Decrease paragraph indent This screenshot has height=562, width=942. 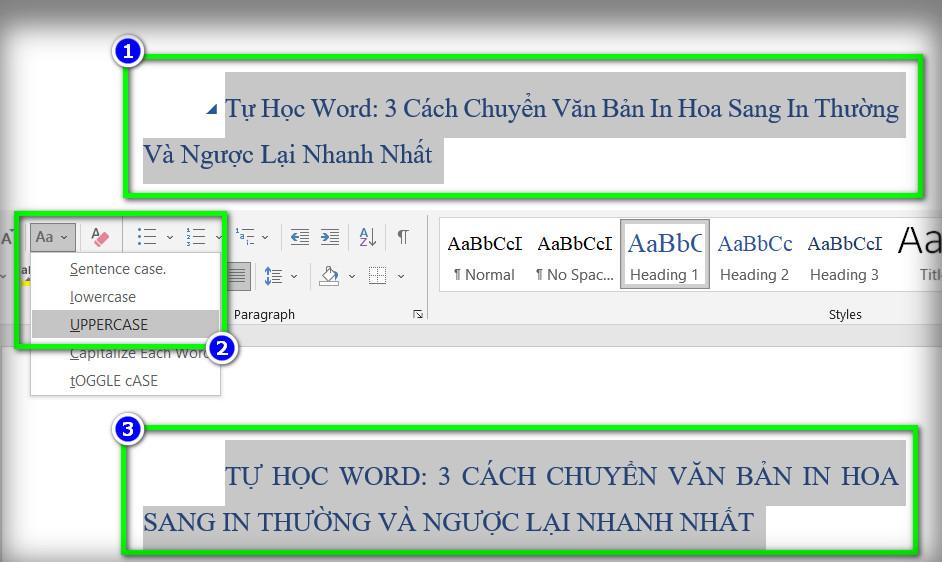point(300,237)
